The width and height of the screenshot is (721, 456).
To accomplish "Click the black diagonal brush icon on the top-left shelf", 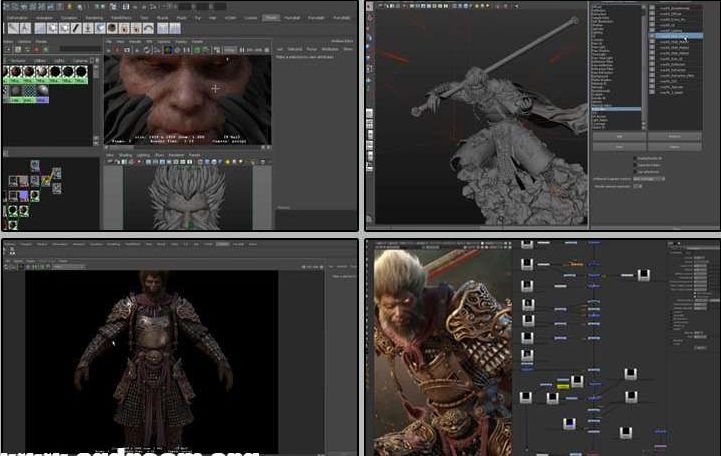I will (x=76, y=28).
